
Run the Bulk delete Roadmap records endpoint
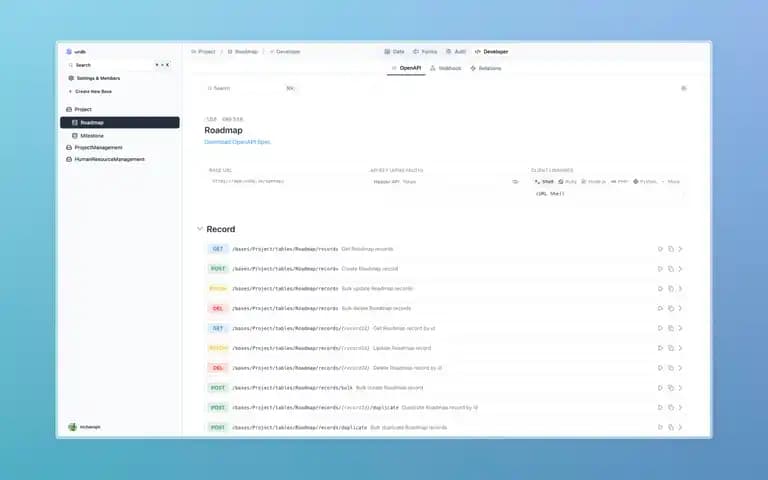(660, 309)
